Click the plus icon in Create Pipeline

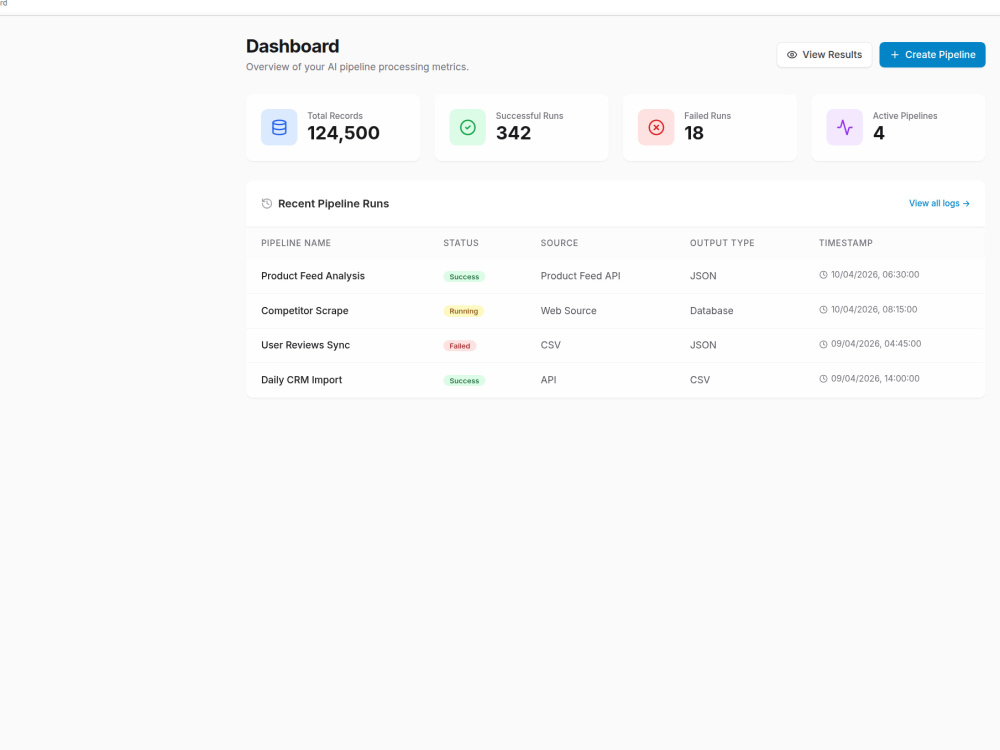[894, 55]
